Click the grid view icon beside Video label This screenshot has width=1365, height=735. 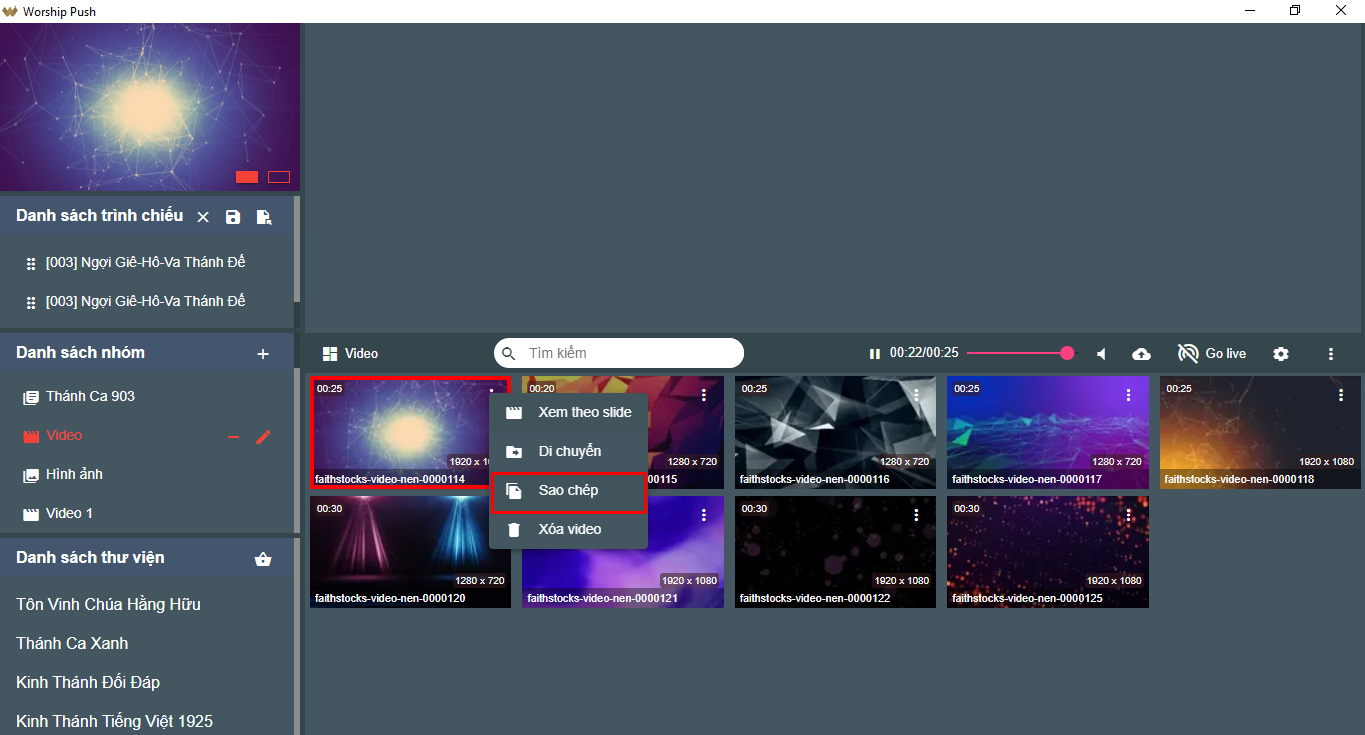coord(330,354)
